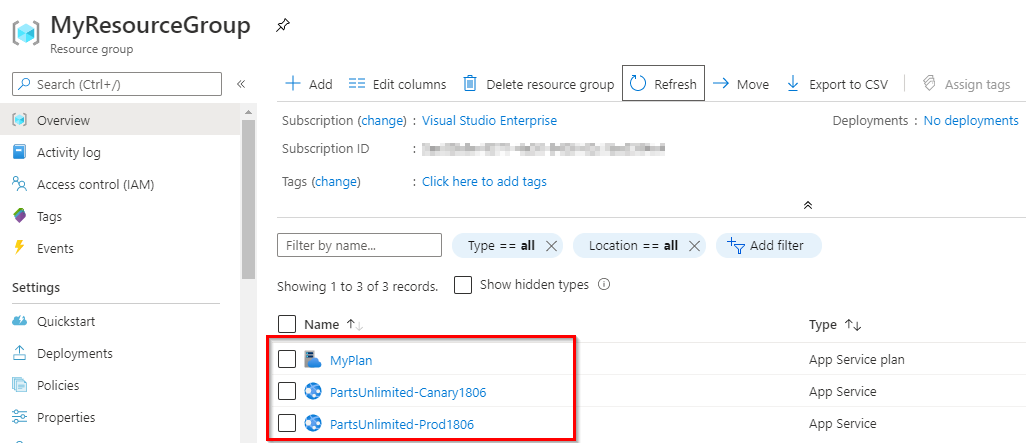Click Delete resource group
Screen dimensions: 1026x443
539,84
